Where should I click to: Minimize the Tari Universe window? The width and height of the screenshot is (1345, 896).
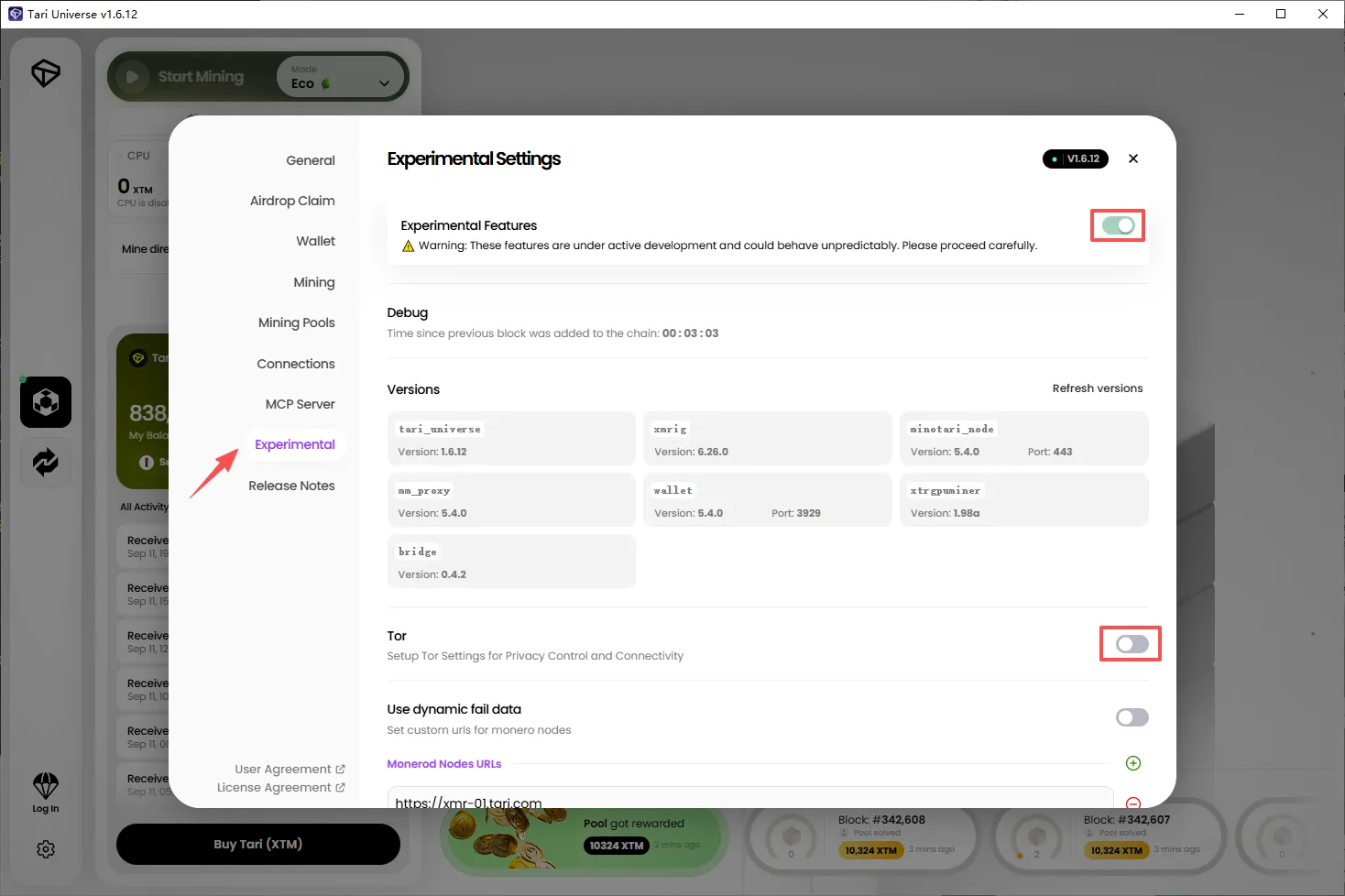[x=1240, y=14]
